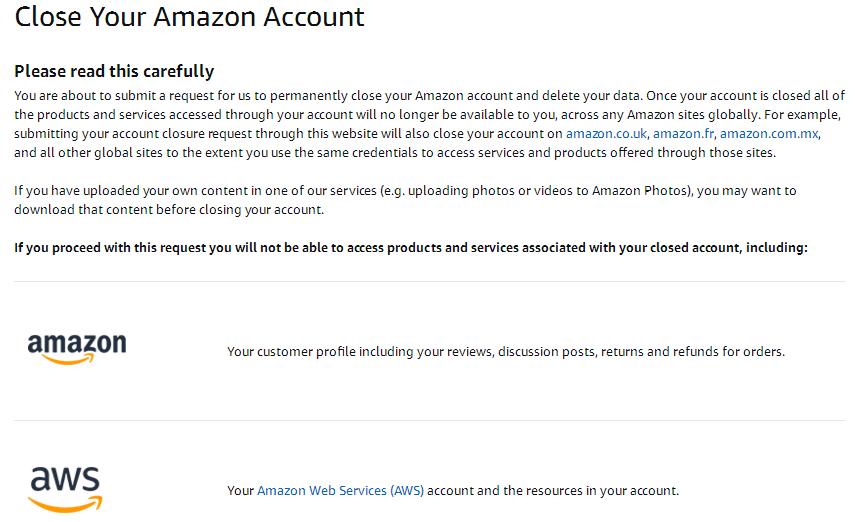Click the 'Close Your Amazon Account' page title
The image size is (855, 522).
click(x=190, y=17)
